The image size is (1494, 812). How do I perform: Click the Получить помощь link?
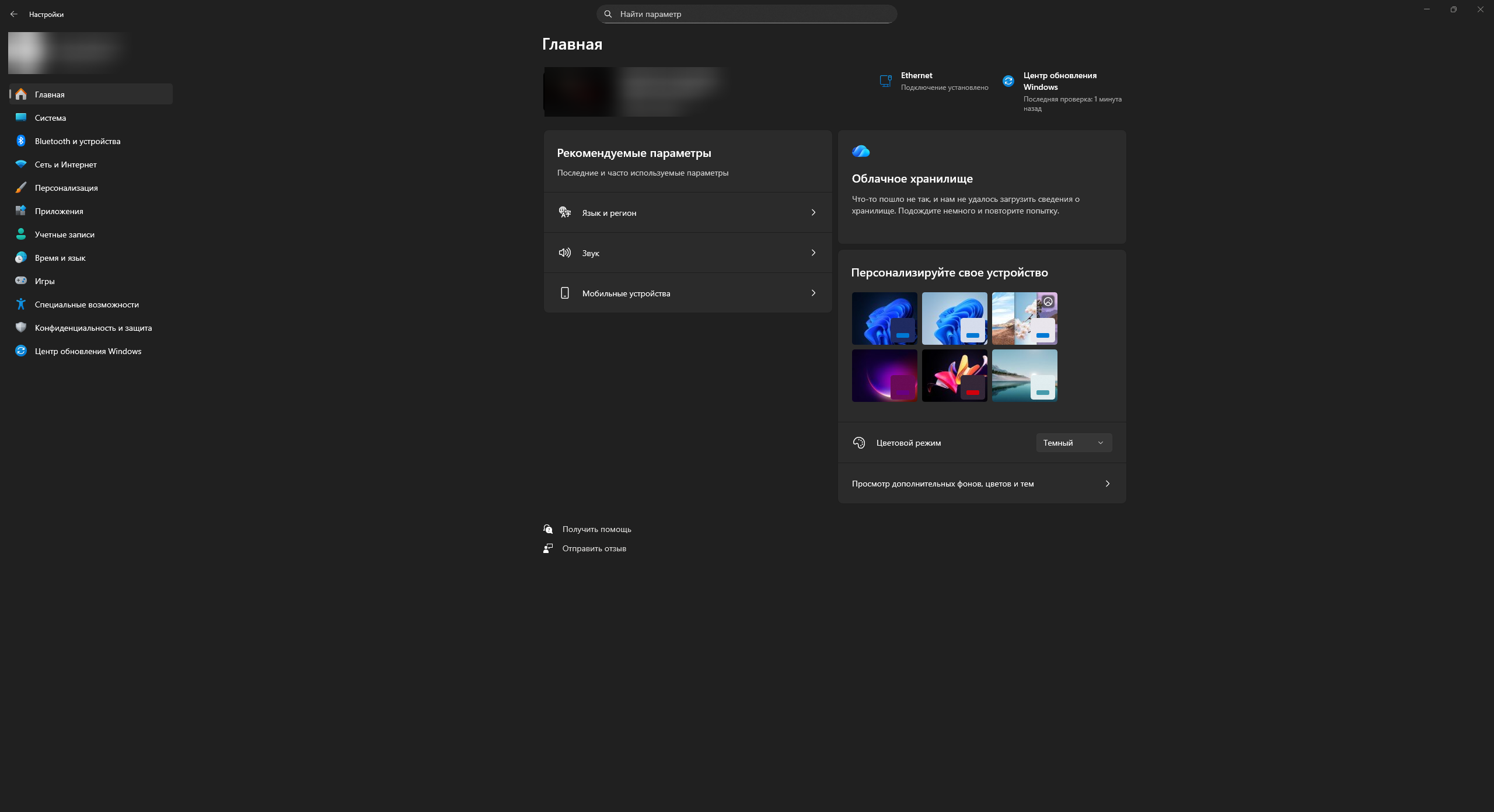pos(596,529)
